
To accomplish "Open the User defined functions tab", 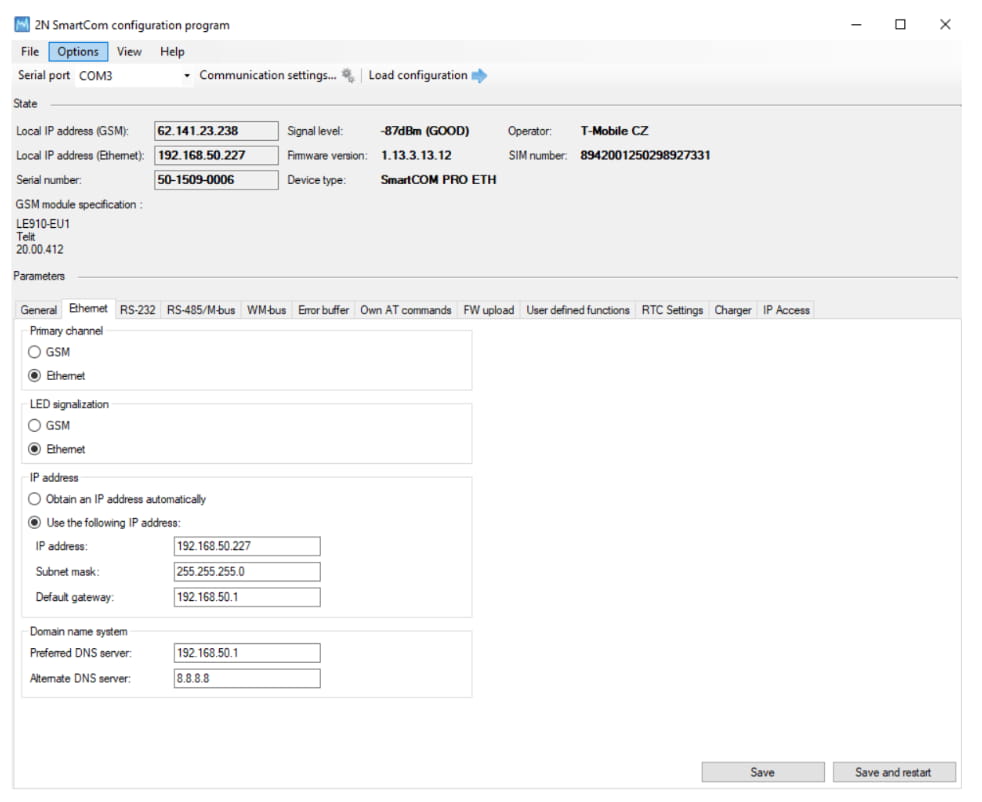I will (578, 310).
